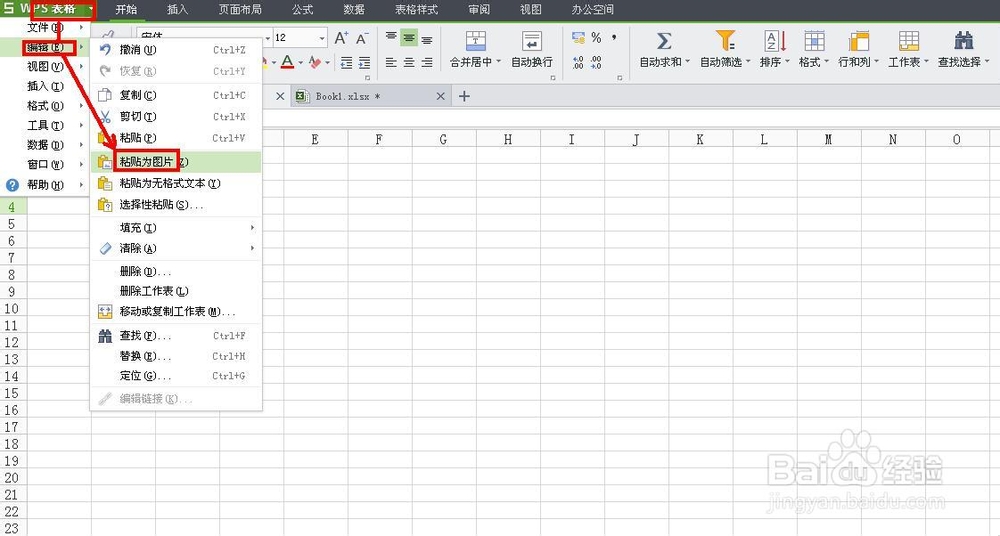Select row header 10
Image resolution: width=1000 pixels, height=536 pixels.
12,309
